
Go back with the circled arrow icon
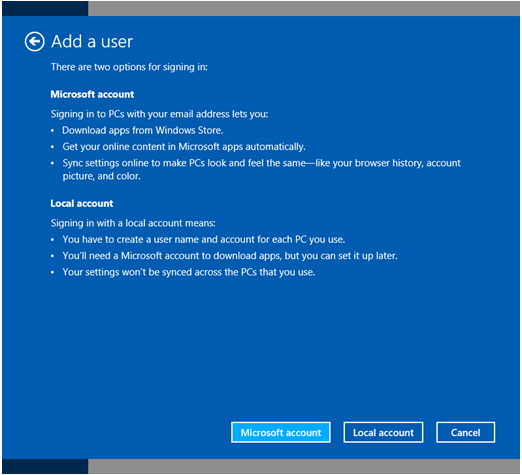(x=34, y=42)
